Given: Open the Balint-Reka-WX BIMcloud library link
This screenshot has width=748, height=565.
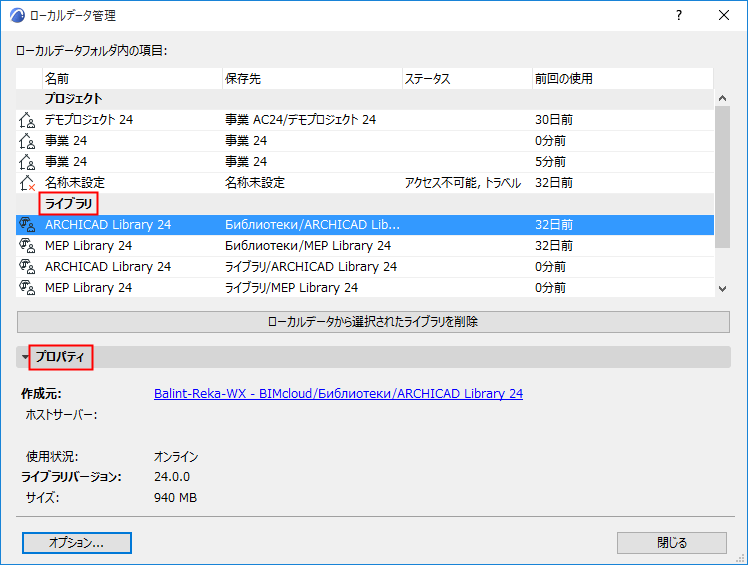Looking at the screenshot, I should 338,394.
